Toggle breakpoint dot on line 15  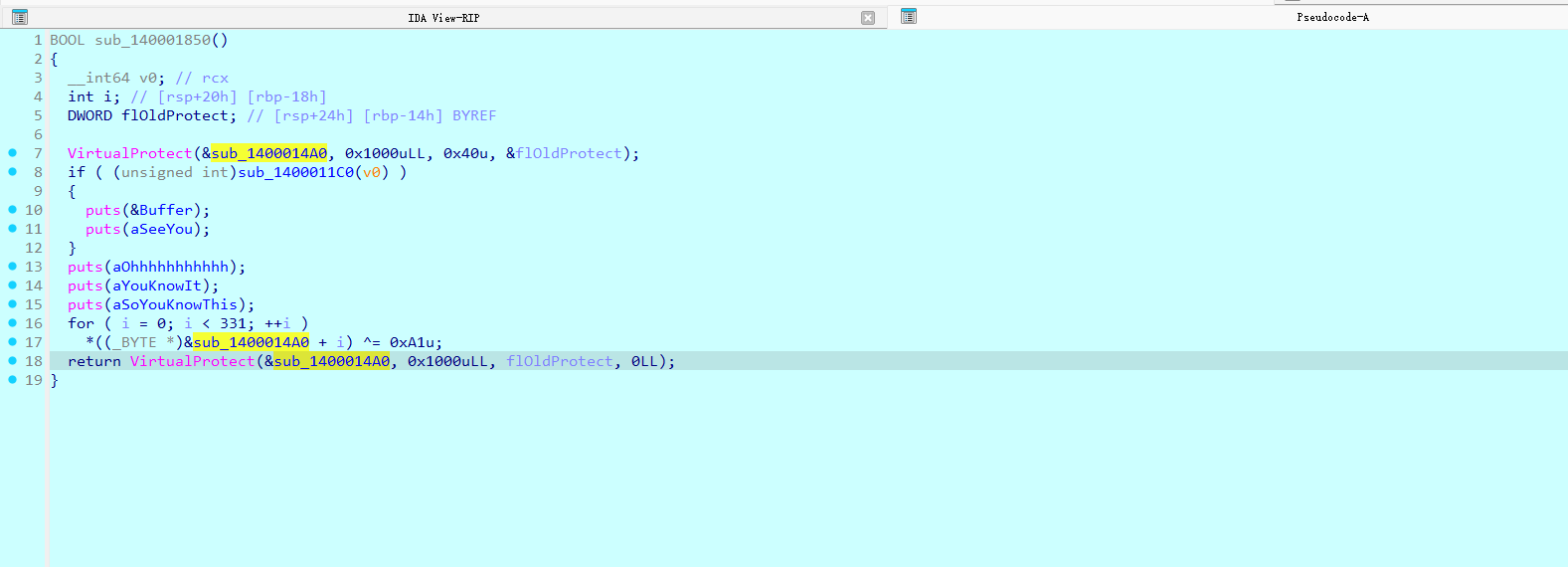(13, 304)
